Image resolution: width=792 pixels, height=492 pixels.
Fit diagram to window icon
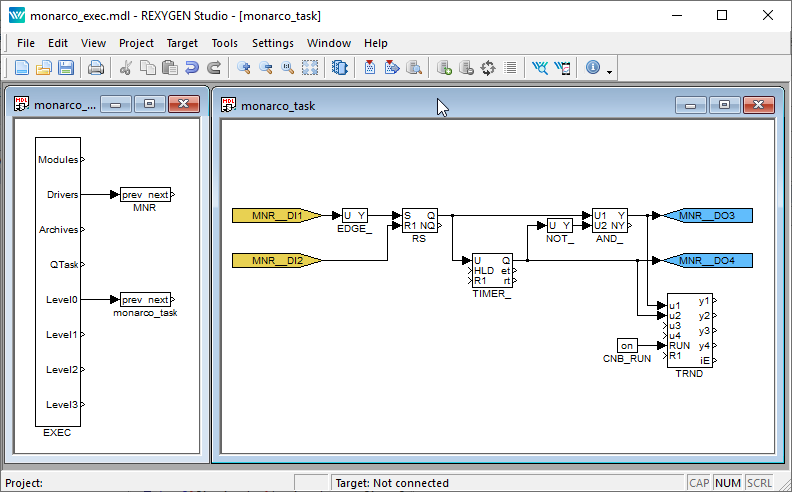pyautogui.click(x=310, y=68)
